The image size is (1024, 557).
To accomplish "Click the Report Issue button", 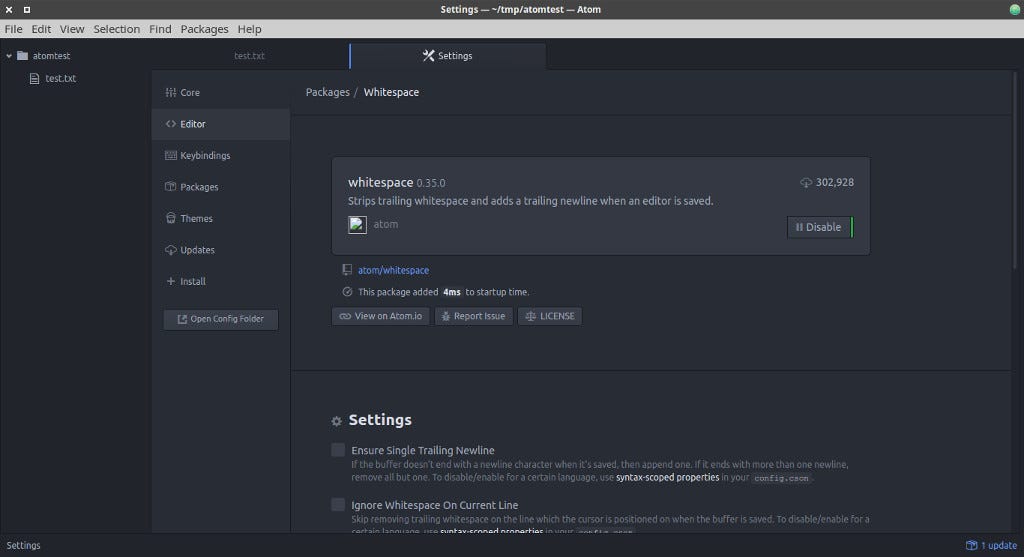I will (x=473, y=316).
